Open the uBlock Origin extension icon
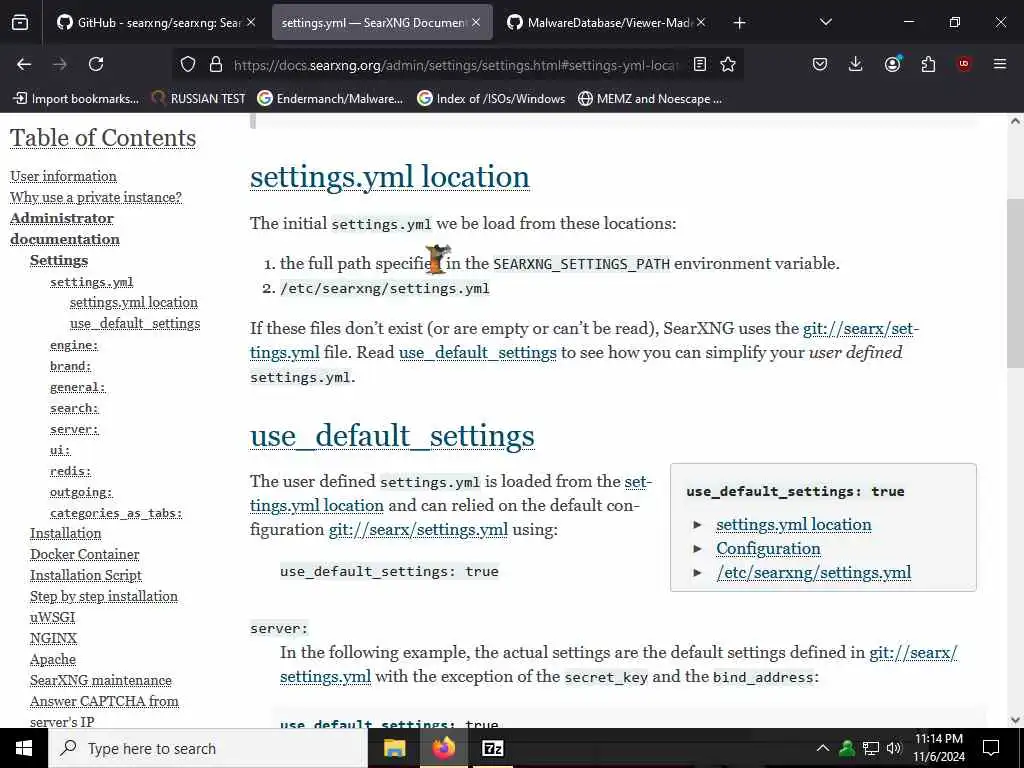The height and width of the screenshot is (768, 1024). (x=964, y=64)
